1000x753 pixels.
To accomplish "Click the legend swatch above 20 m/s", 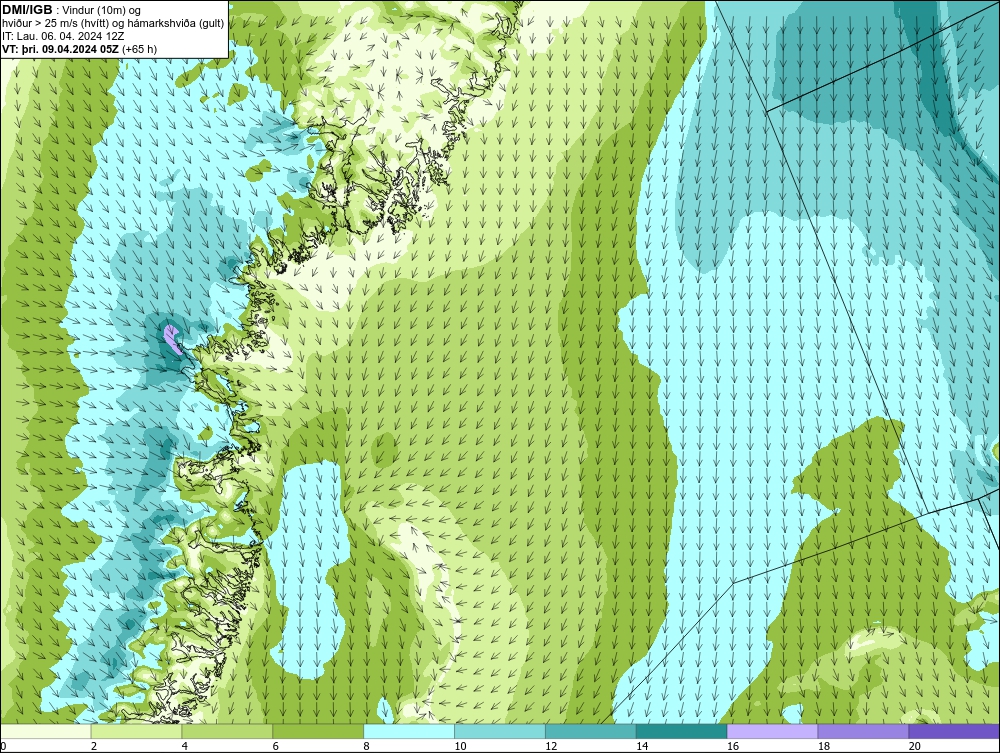I will coord(954,731).
